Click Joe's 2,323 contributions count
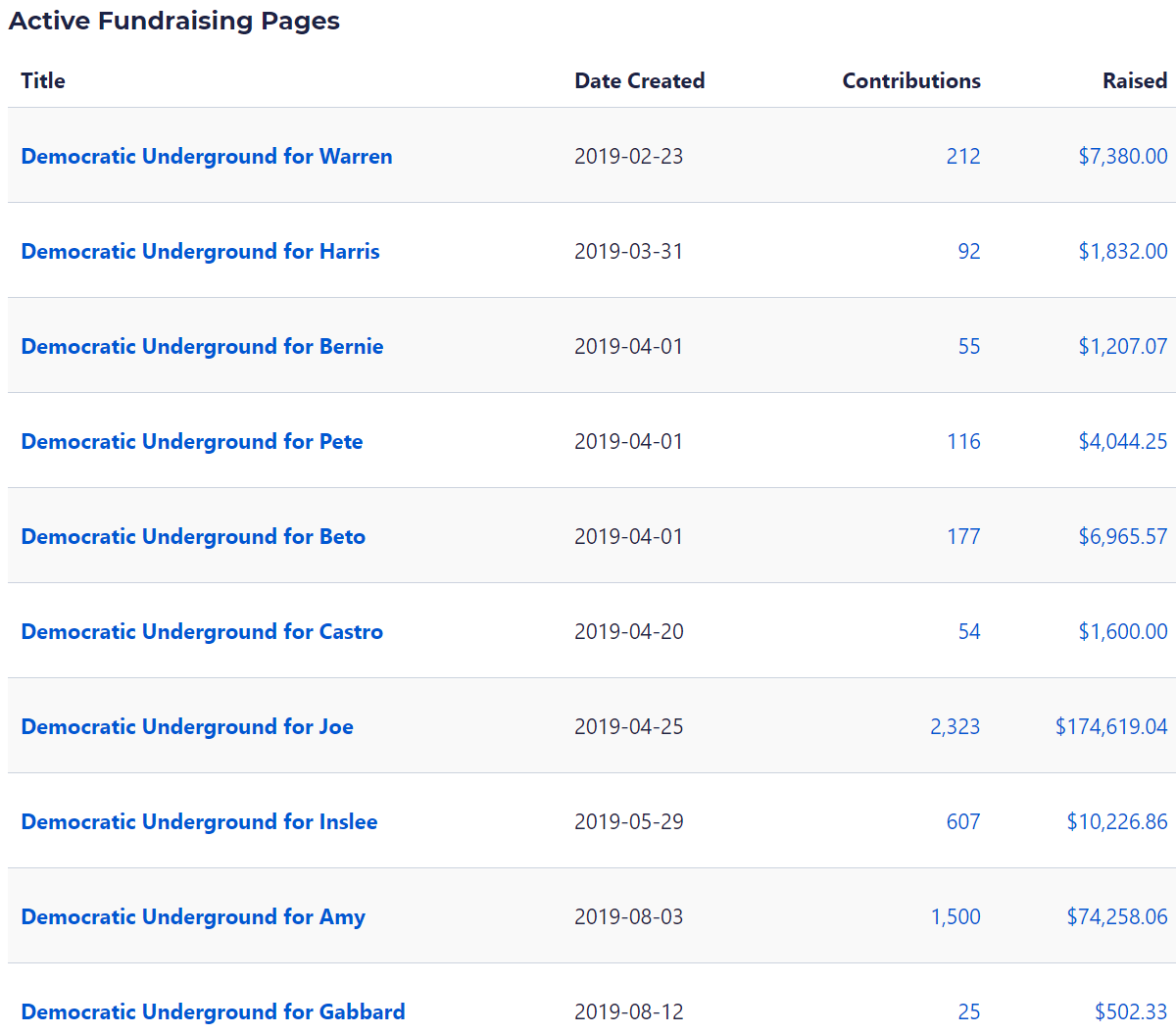 [x=955, y=727]
